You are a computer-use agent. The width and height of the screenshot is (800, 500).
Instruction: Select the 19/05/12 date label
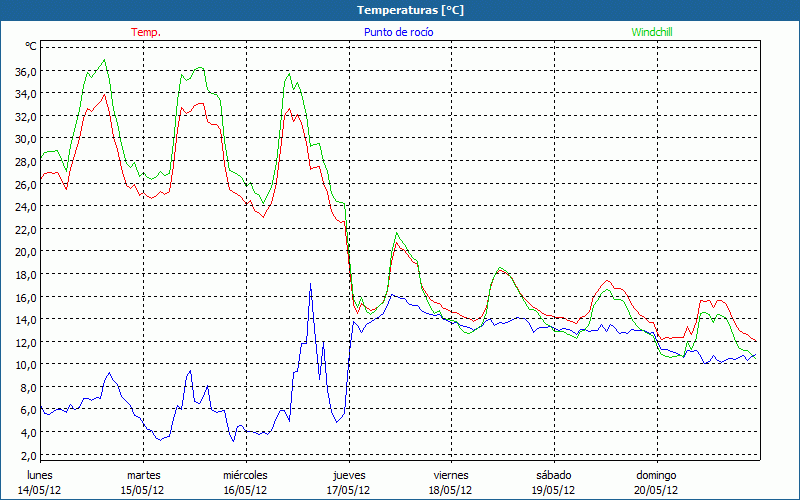click(553, 490)
